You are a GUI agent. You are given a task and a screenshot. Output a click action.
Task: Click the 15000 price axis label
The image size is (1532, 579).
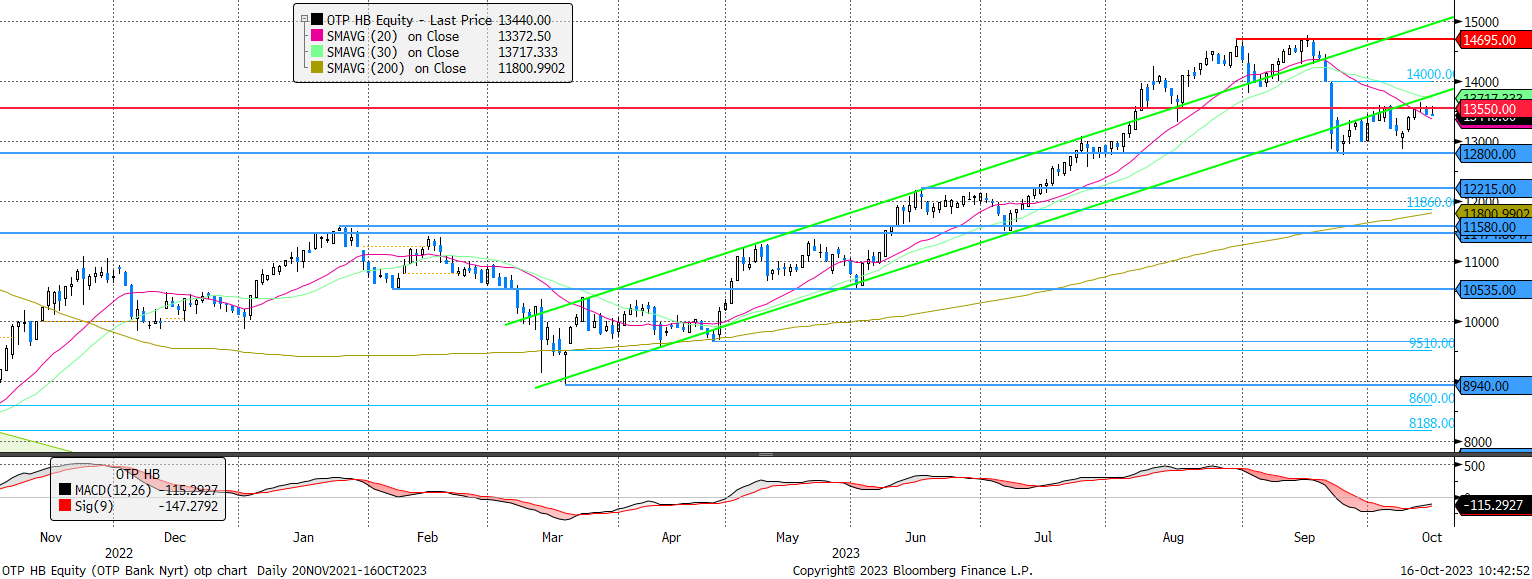click(x=1481, y=22)
